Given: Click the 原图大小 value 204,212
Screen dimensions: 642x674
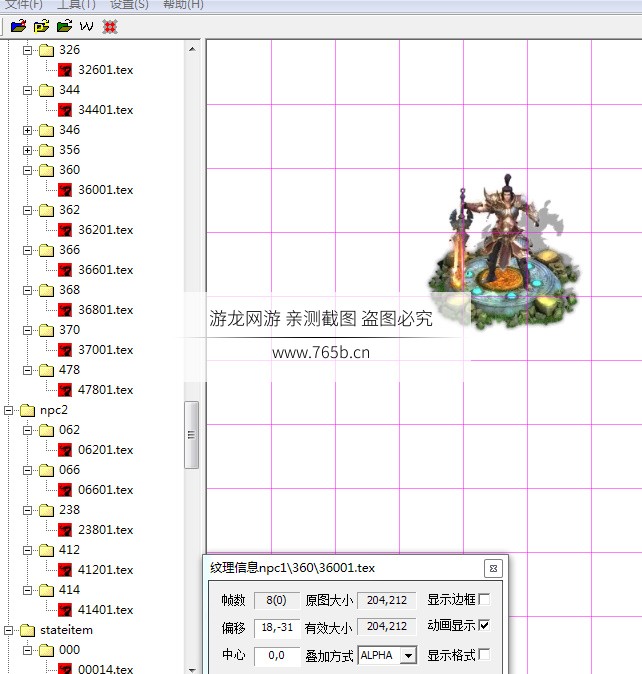Looking at the screenshot, I should coord(387,600).
